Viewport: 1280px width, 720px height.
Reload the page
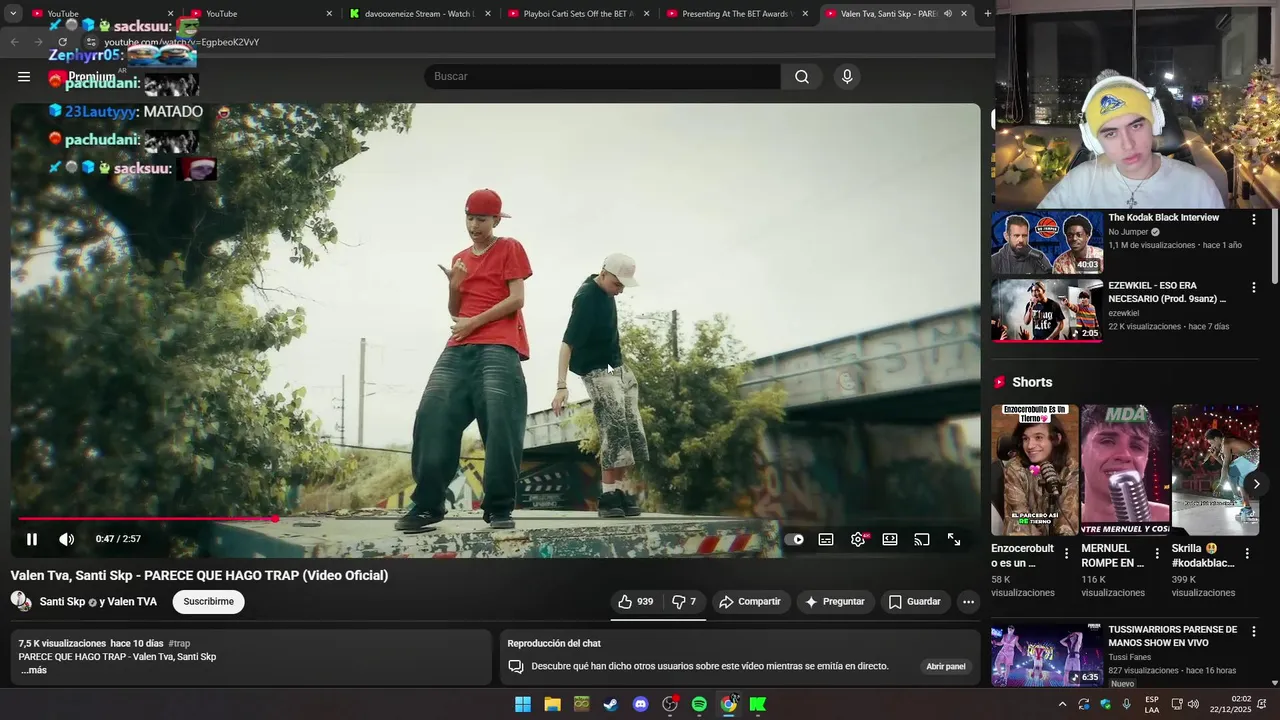[62, 42]
